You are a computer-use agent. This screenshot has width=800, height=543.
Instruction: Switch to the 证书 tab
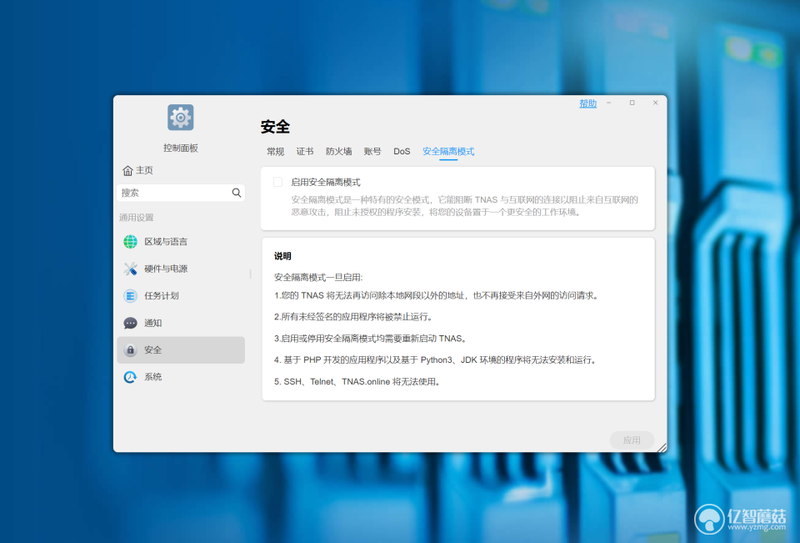click(305, 151)
